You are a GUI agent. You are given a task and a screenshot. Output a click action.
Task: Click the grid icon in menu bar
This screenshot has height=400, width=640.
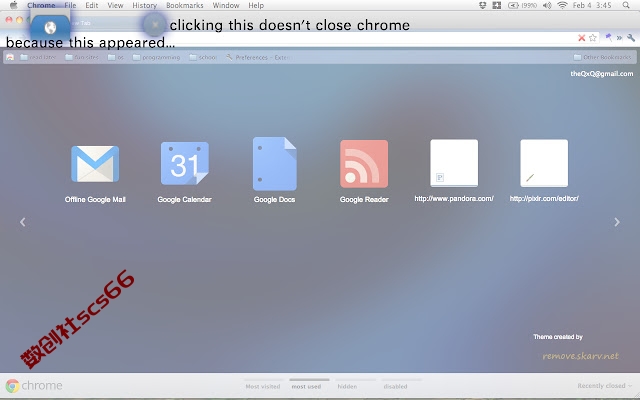coord(497,5)
